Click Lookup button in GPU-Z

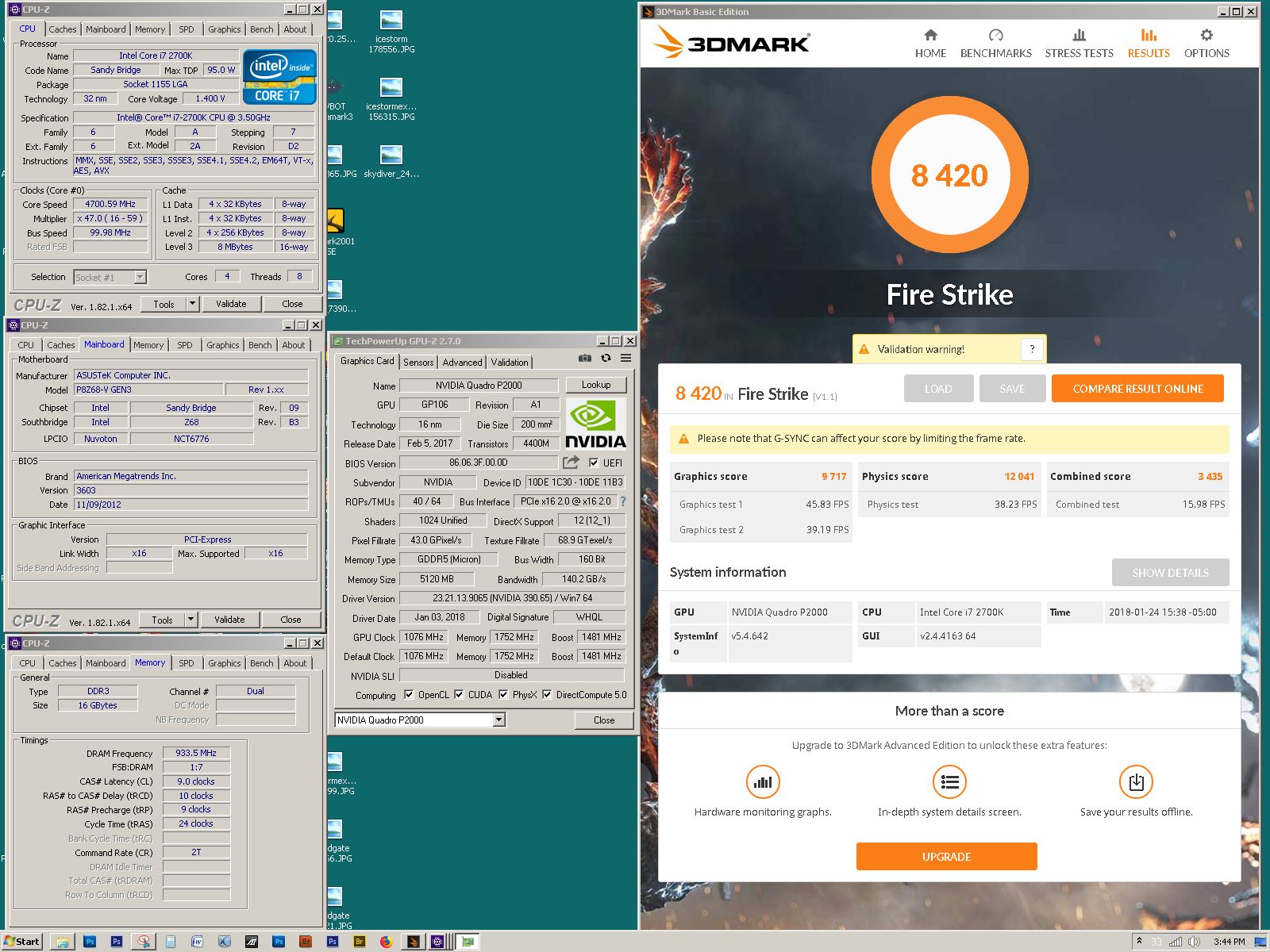coord(596,385)
